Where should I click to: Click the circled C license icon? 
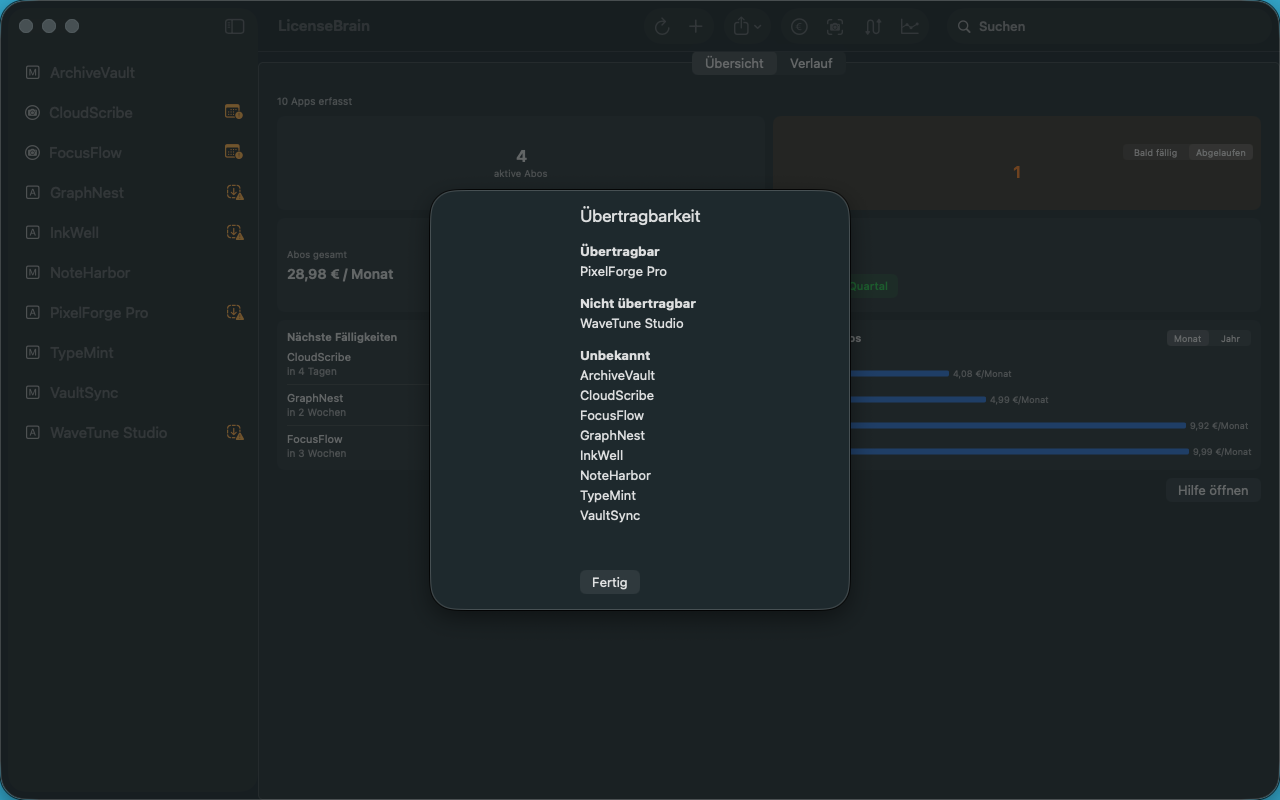tap(799, 27)
